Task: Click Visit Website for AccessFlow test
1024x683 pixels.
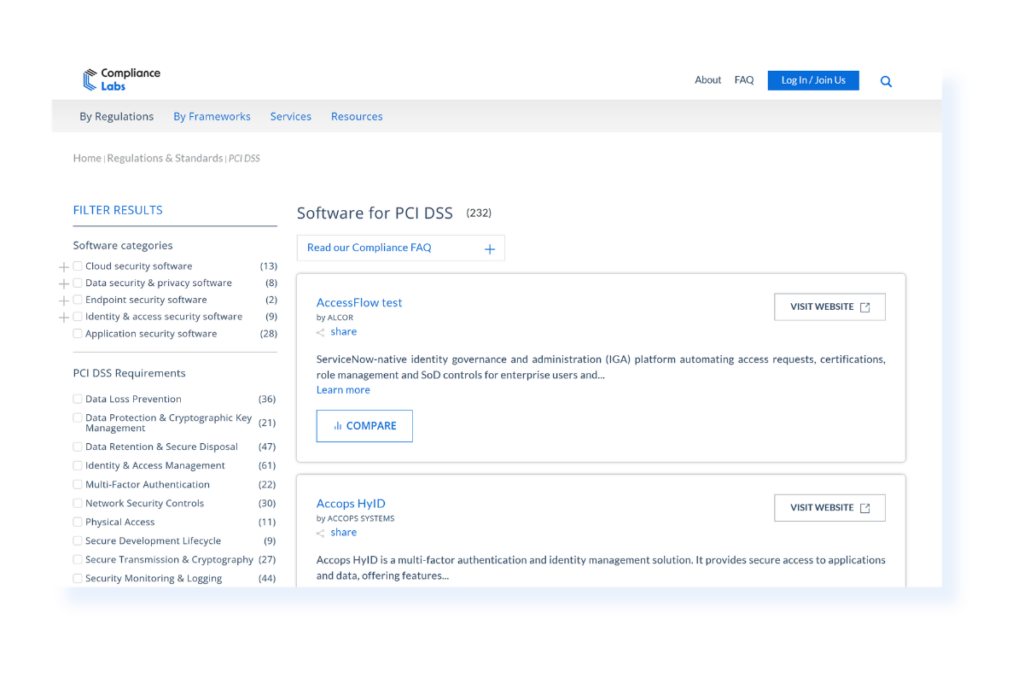Action: point(829,307)
